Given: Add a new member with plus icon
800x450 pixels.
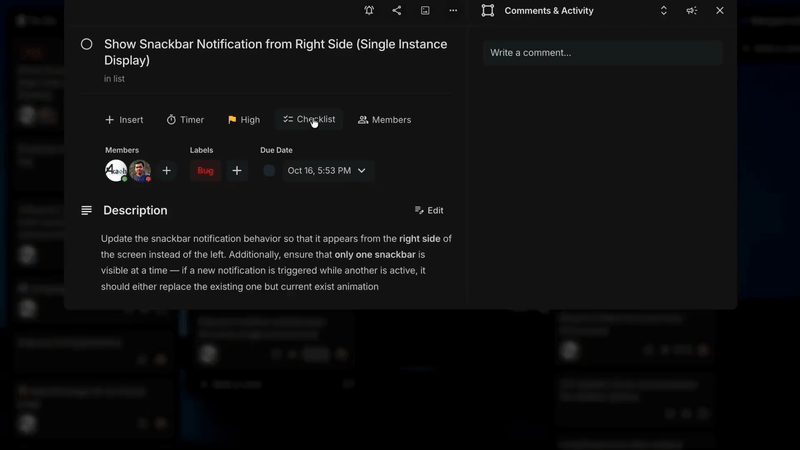Looking at the screenshot, I should pyautogui.click(x=167, y=171).
